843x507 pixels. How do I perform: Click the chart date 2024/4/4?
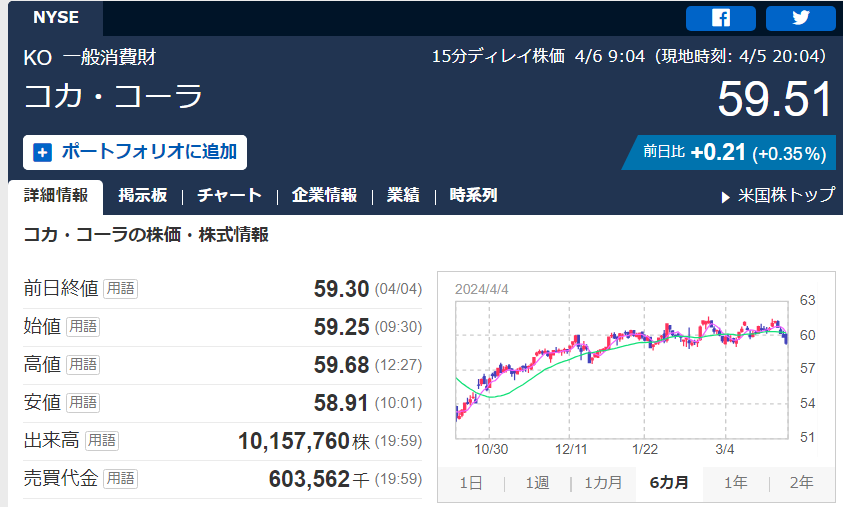pyautogui.click(x=482, y=289)
